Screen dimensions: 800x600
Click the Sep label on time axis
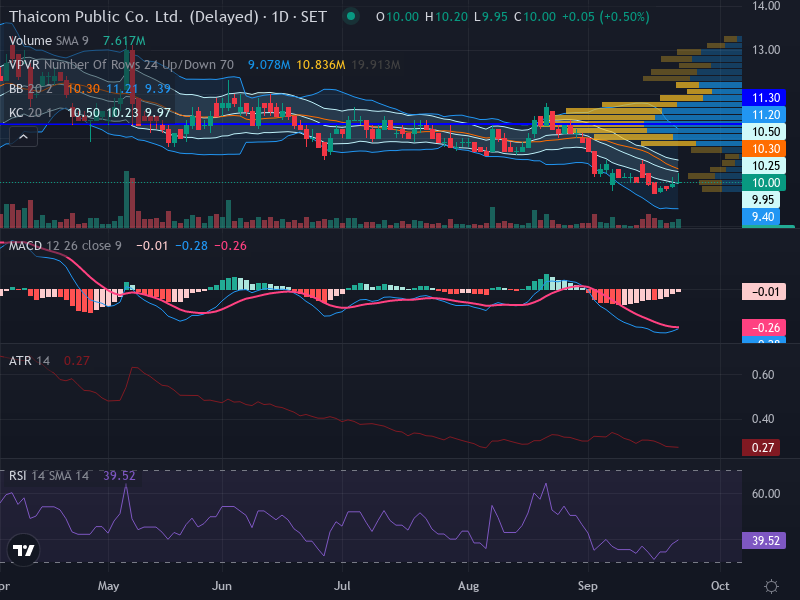588,586
